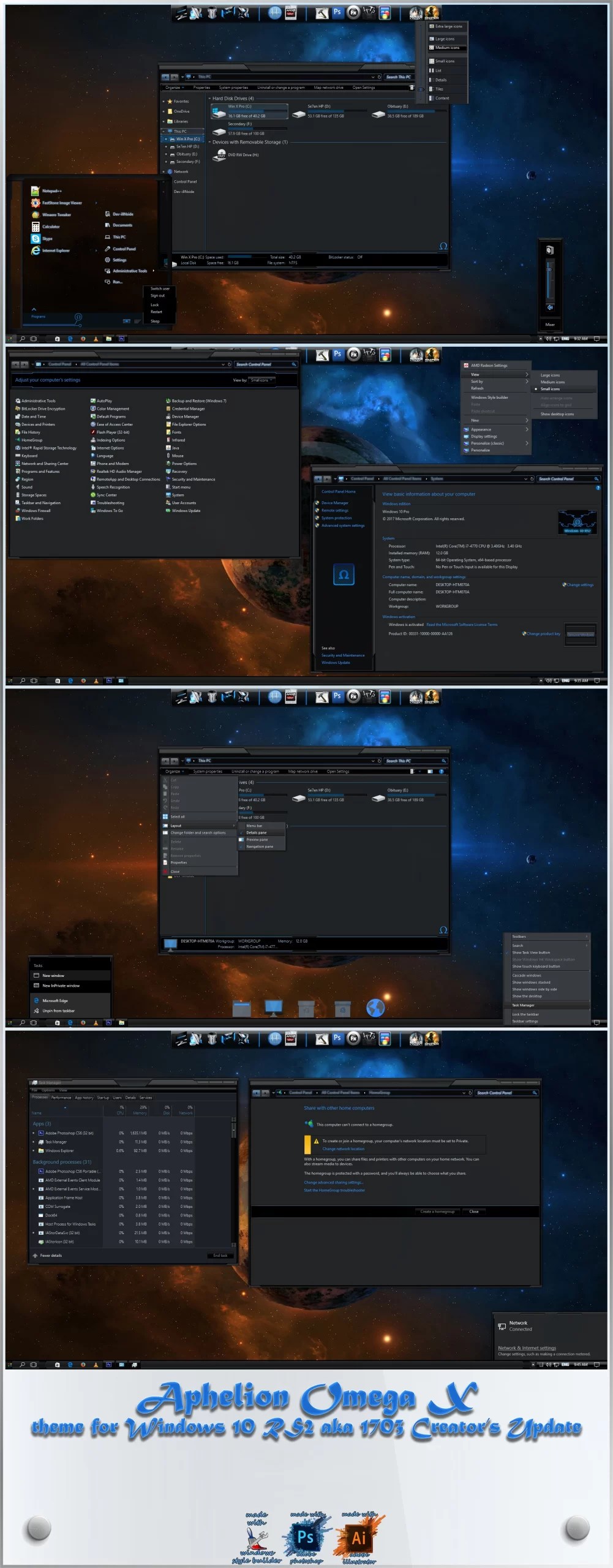This screenshot has width=613, height=1568.
Task: Open the Services tab in Task Manager
Action: click(x=146, y=1098)
